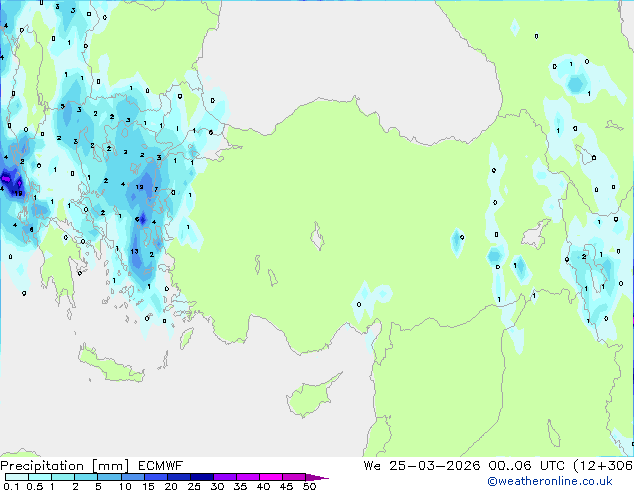Pick the 40–45 mm magenta legend swatch

(271, 477)
